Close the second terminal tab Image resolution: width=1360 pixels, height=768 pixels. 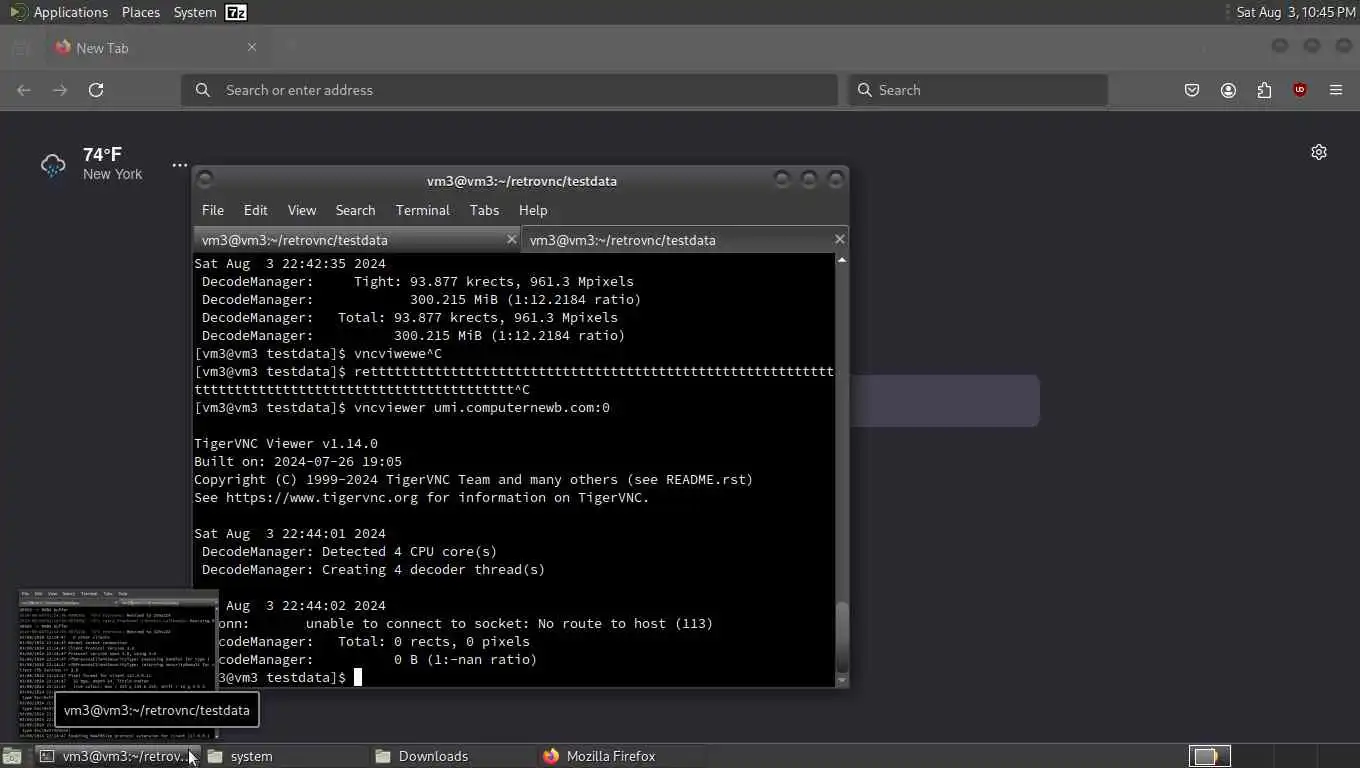[839, 239]
